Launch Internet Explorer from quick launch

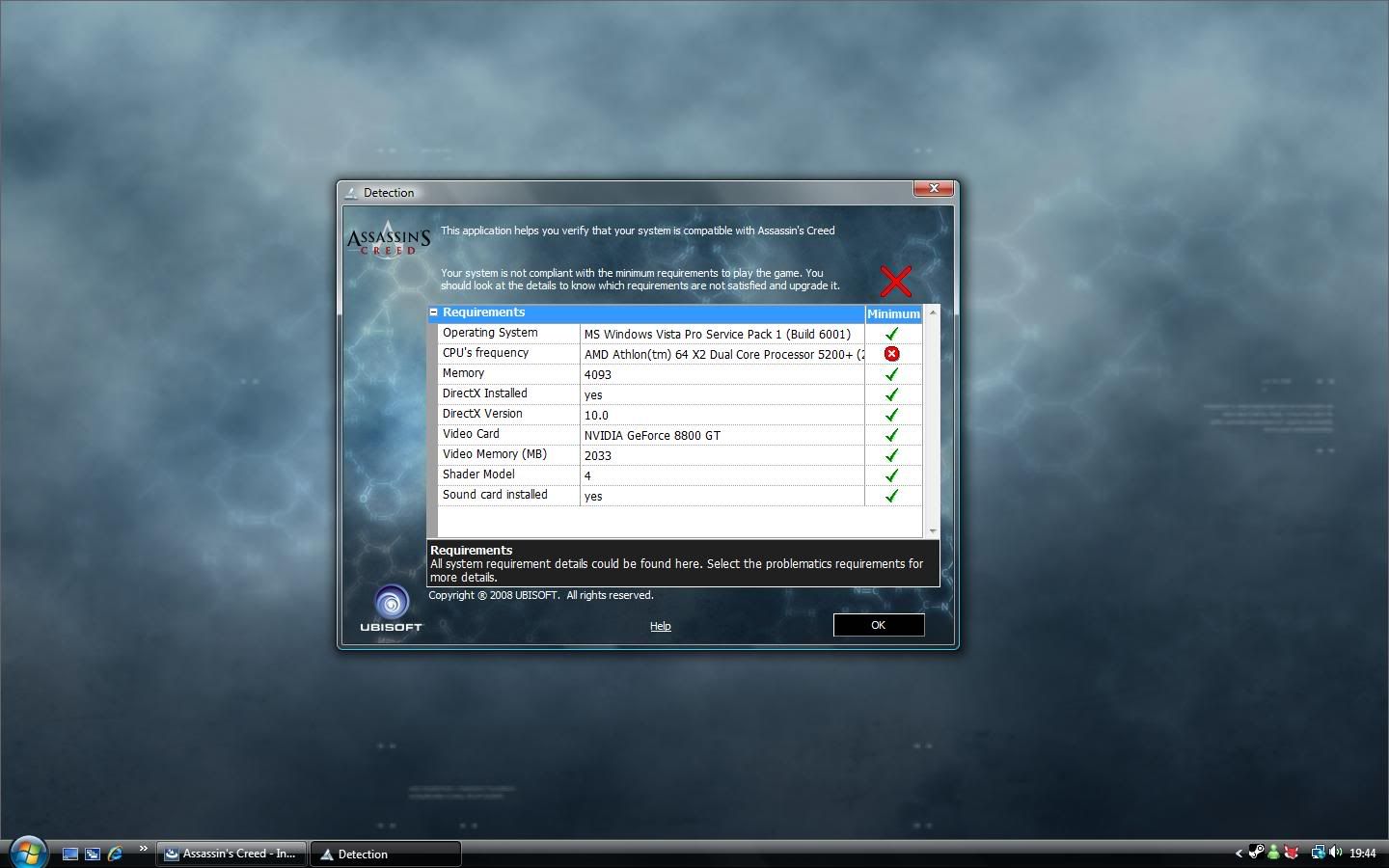point(116,854)
